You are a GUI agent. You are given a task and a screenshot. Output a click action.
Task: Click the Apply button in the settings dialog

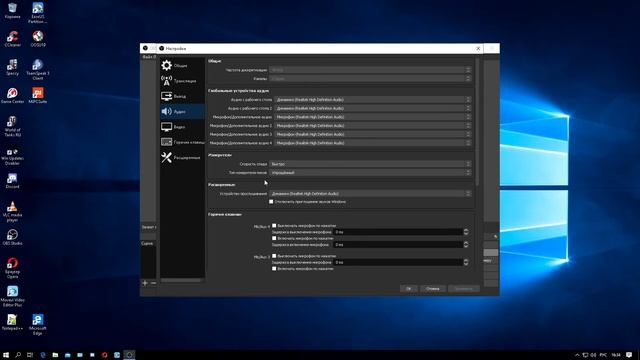(464, 289)
